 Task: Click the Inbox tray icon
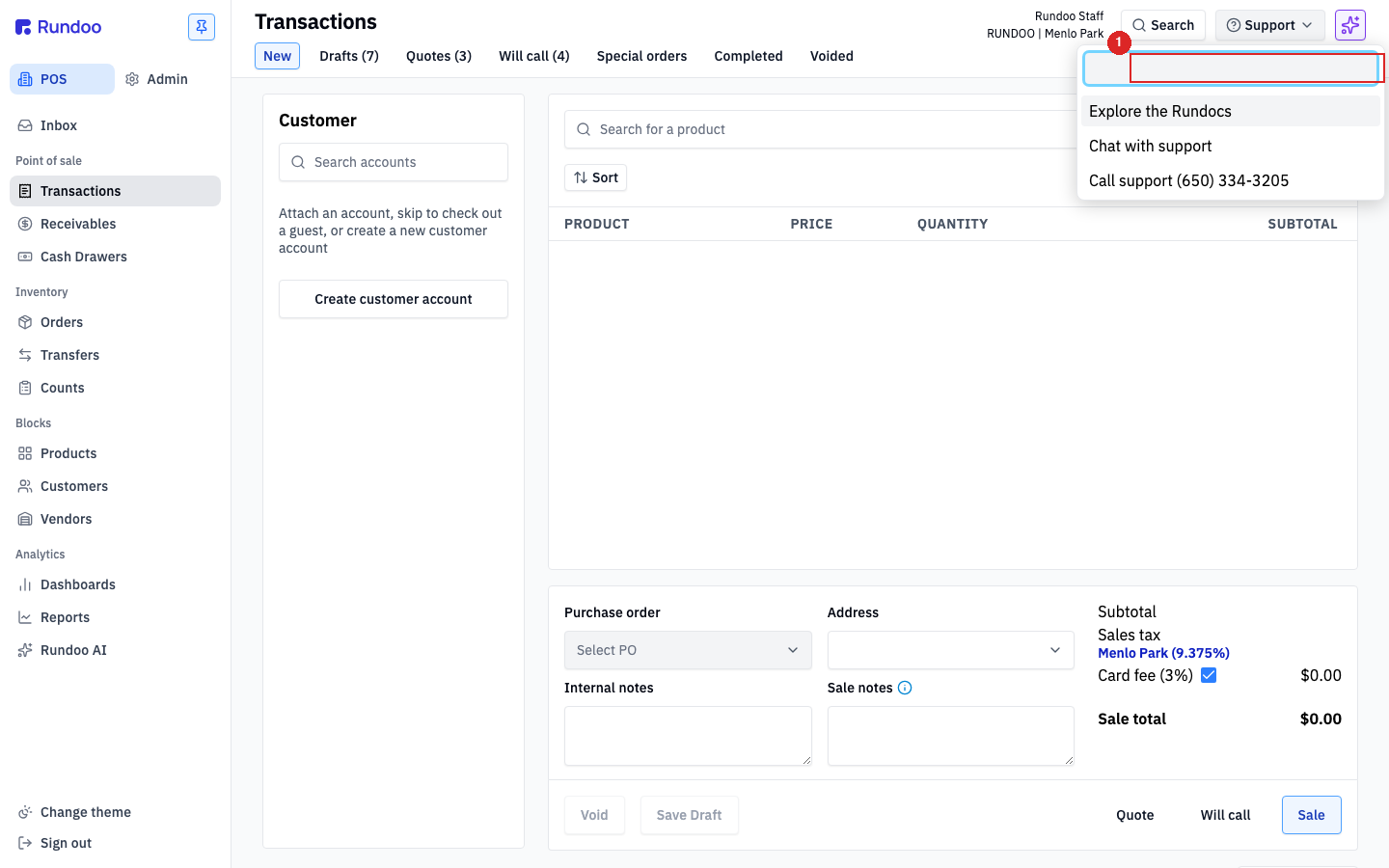25,125
